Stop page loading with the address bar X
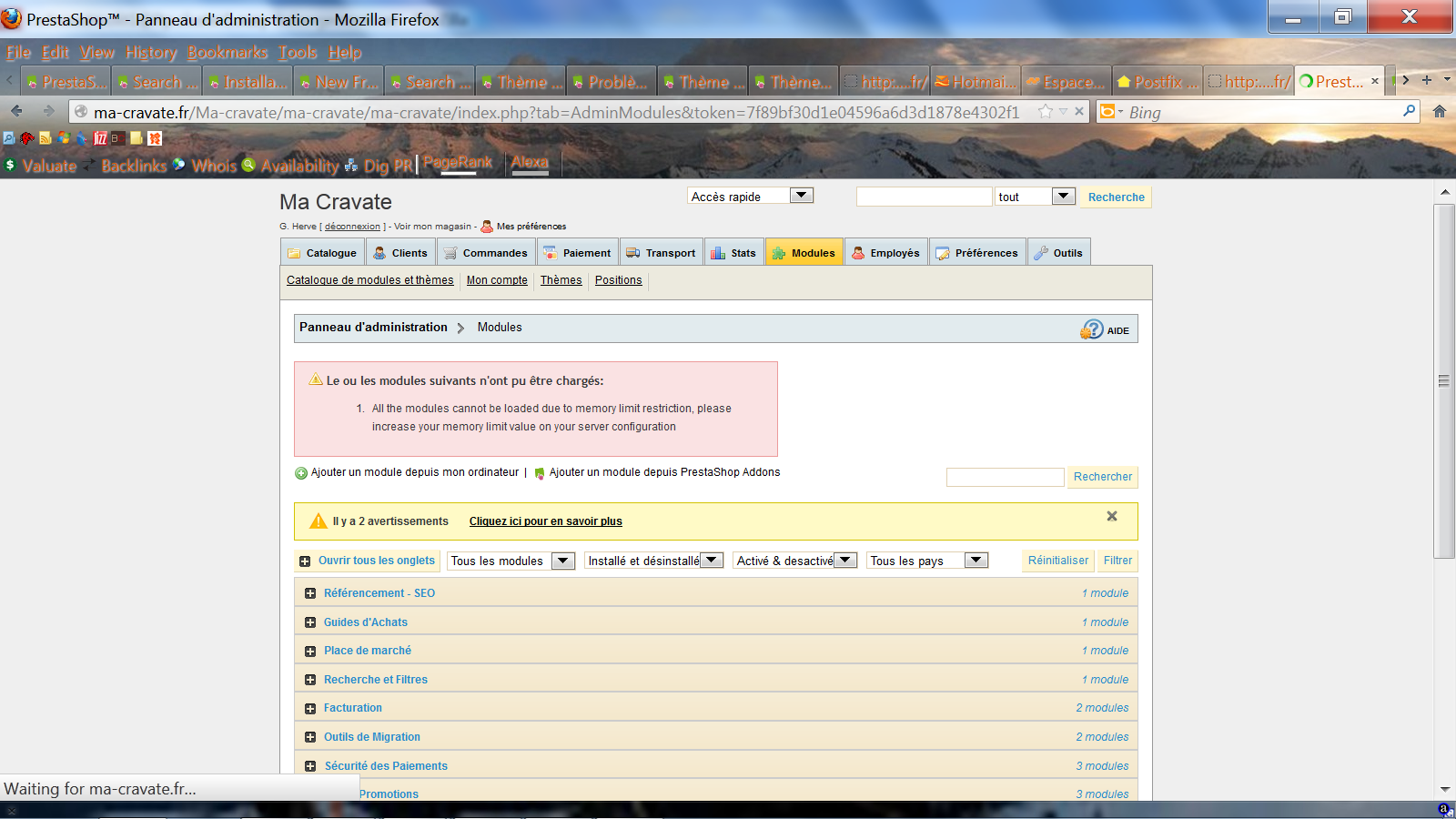Screen dimensions: 1456x819 (1079, 111)
